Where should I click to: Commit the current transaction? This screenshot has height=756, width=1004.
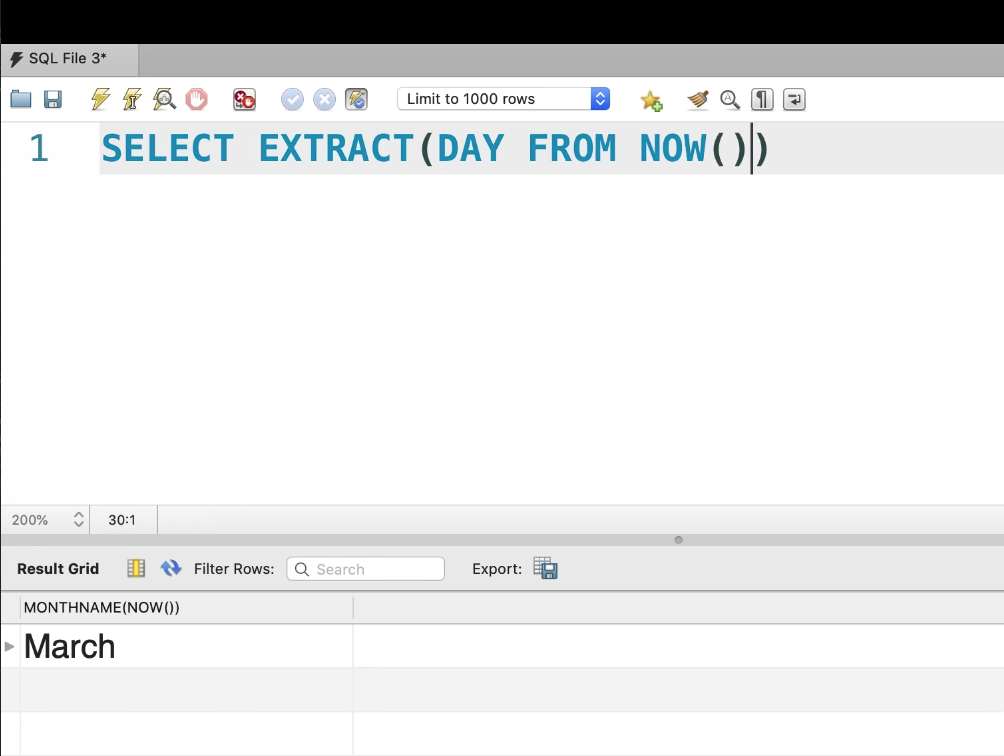tap(293, 99)
